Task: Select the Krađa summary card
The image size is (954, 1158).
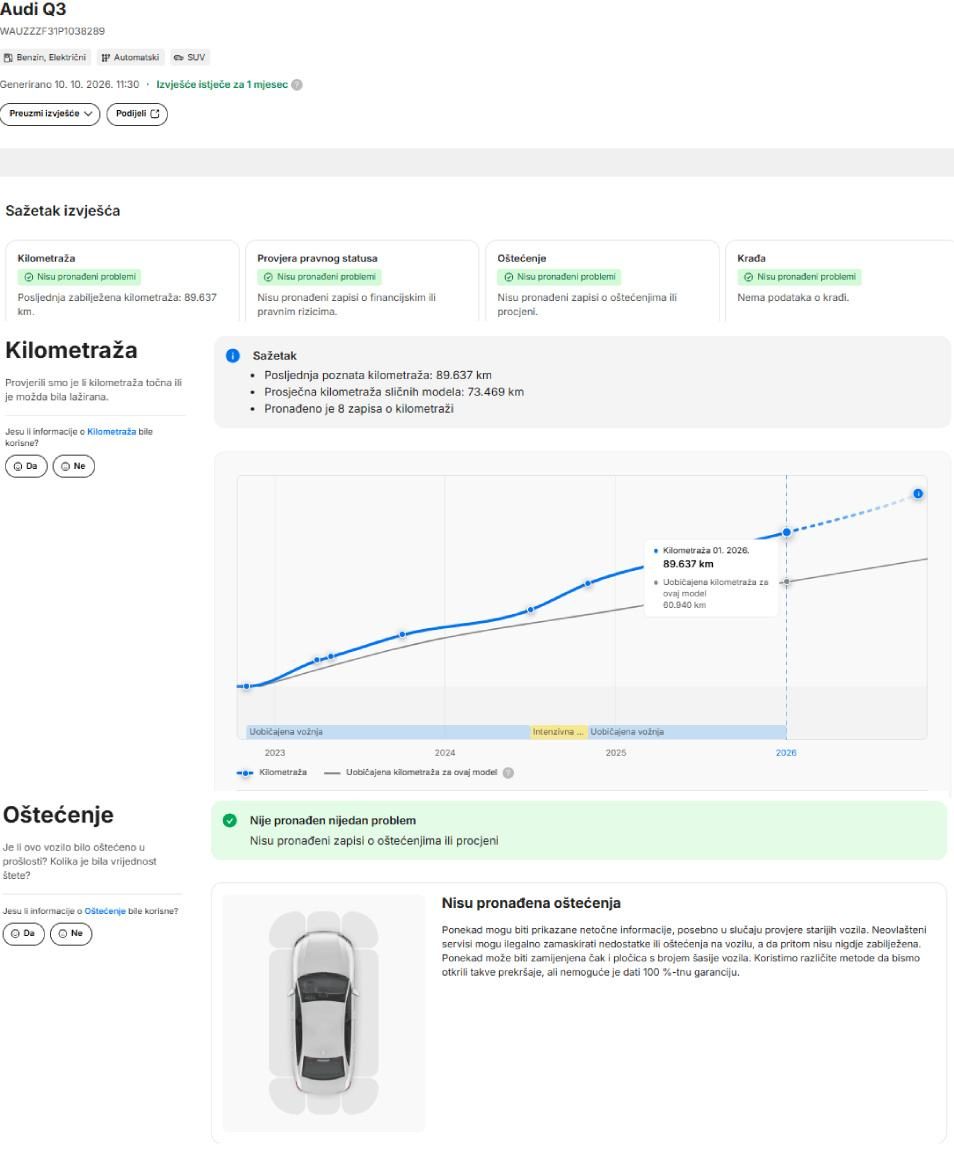Action: pos(840,281)
